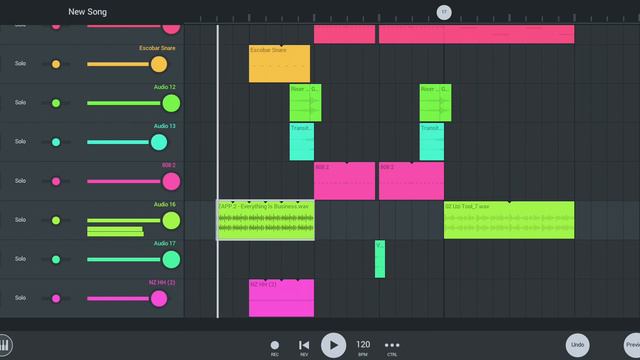Select the magenta NZ HH (2) clip
640x360 pixels.
(x=282, y=298)
